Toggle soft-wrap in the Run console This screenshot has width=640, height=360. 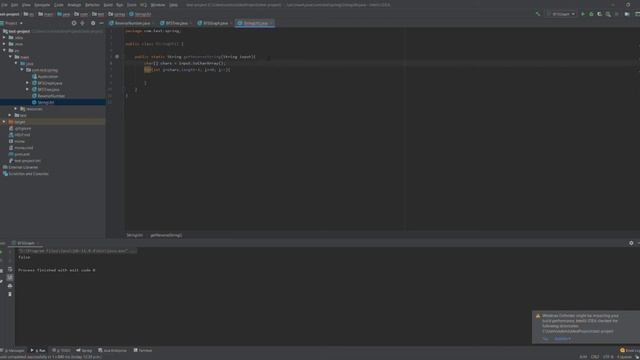point(10,269)
